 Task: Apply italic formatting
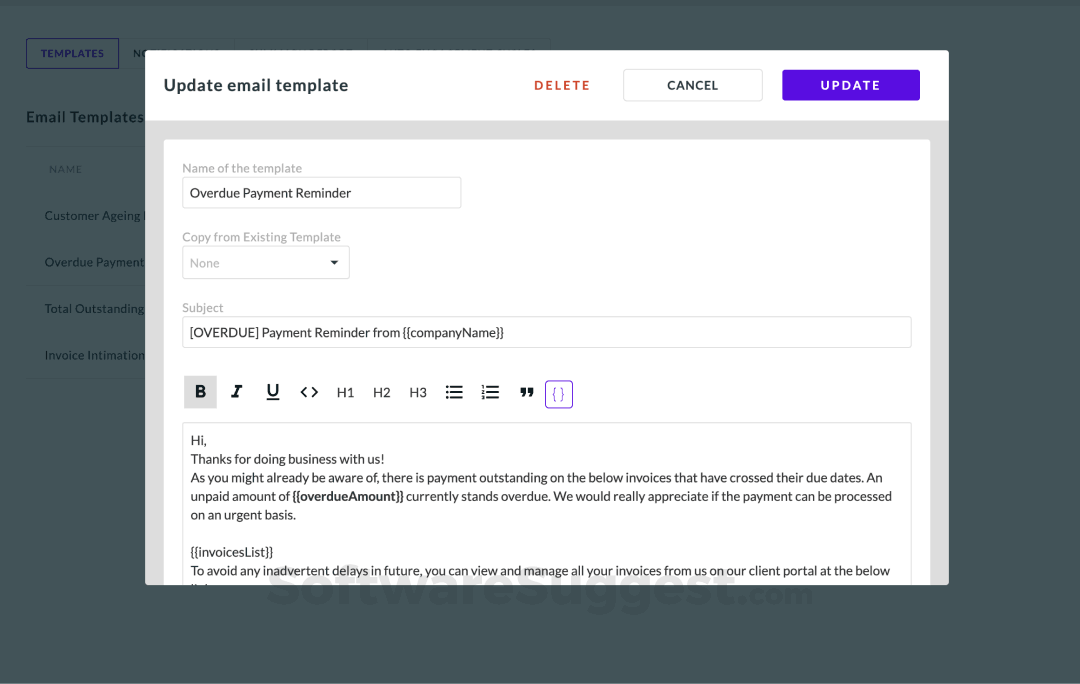(236, 392)
